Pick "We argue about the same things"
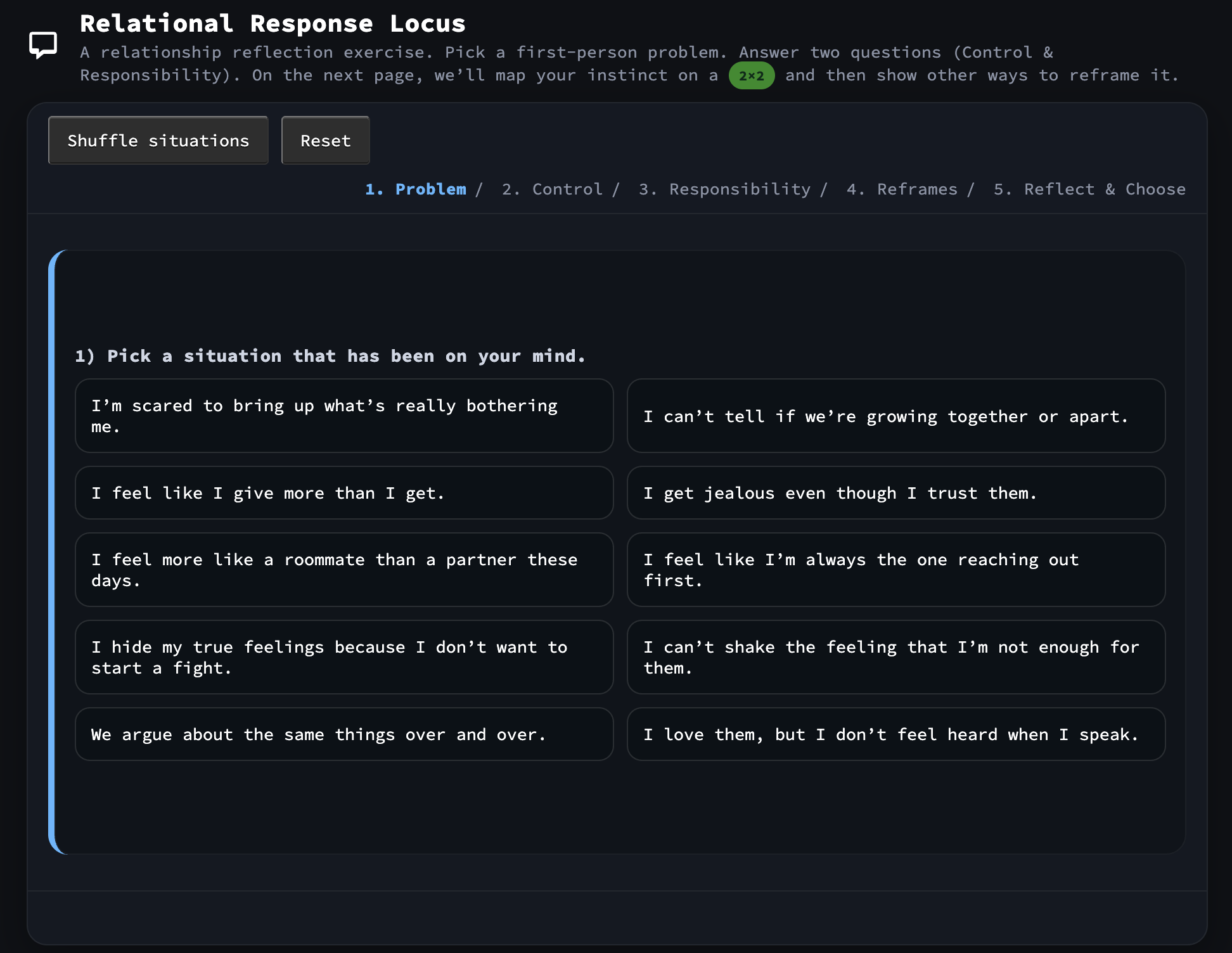Viewport: 1232px width, 953px height. click(x=344, y=734)
